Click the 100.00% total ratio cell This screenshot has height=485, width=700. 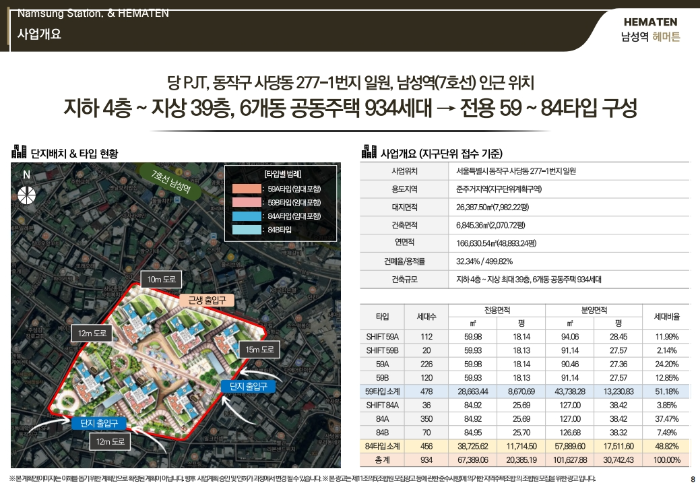tap(667, 460)
